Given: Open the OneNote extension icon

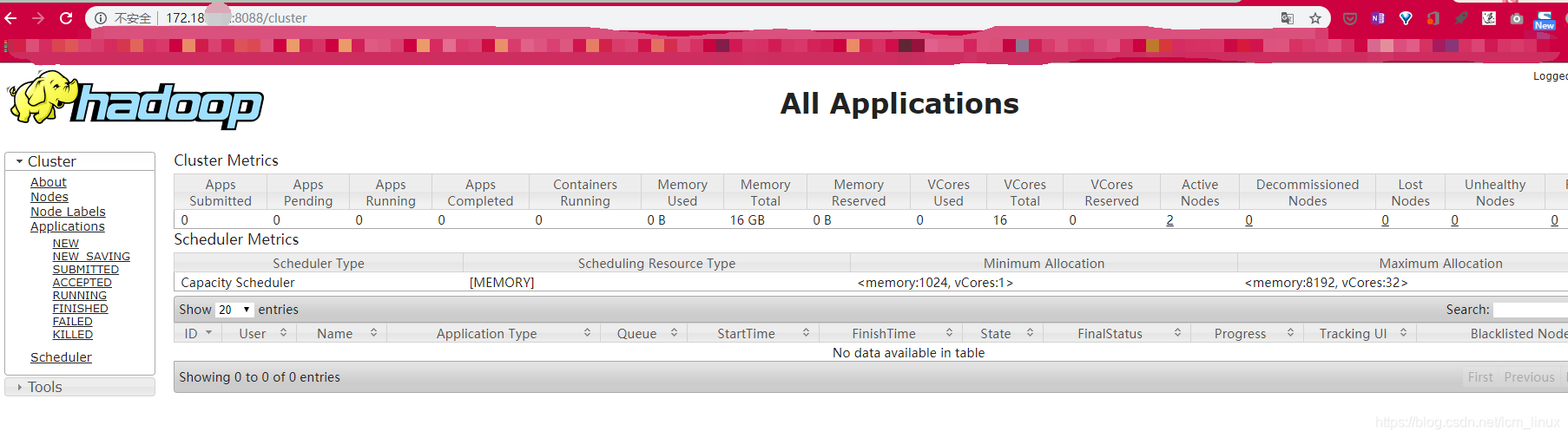Looking at the screenshot, I should pyautogui.click(x=1378, y=18).
